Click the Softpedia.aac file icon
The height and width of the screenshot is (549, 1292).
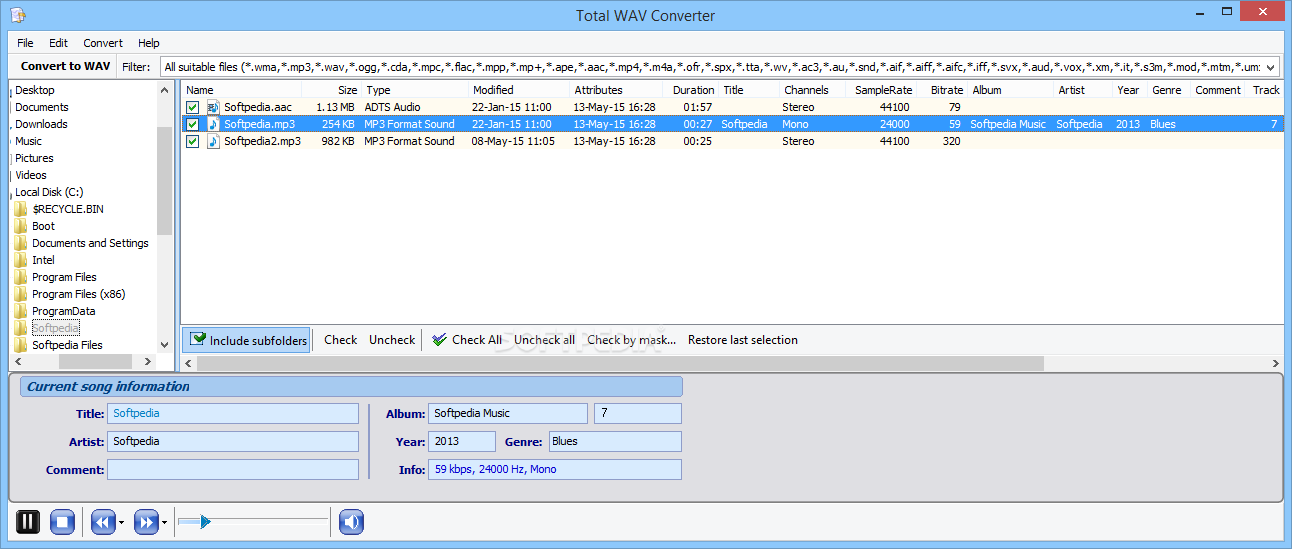coord(213,107)
